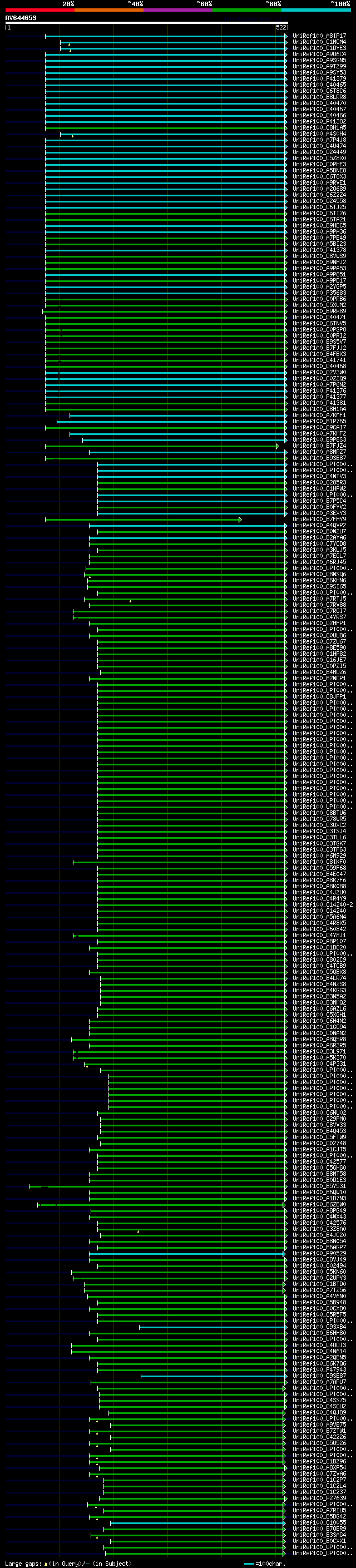Click hit label UniRef100_Q9SE87

pos(319,1376)
